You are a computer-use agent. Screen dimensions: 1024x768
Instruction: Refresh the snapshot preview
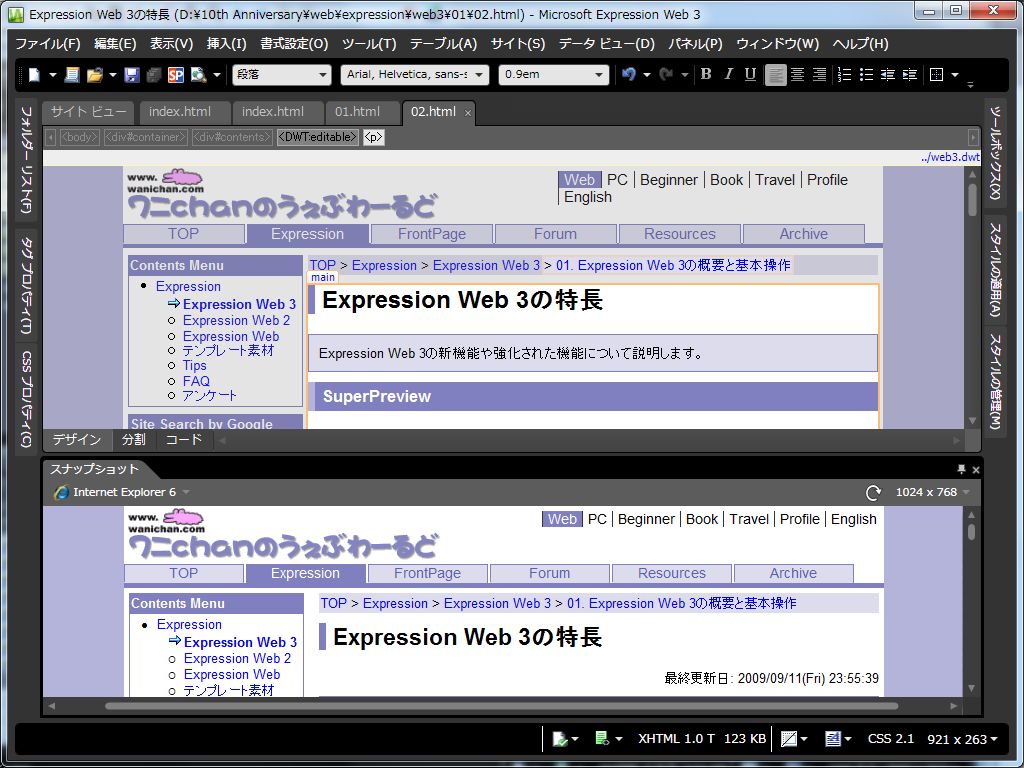pos(873,493)
